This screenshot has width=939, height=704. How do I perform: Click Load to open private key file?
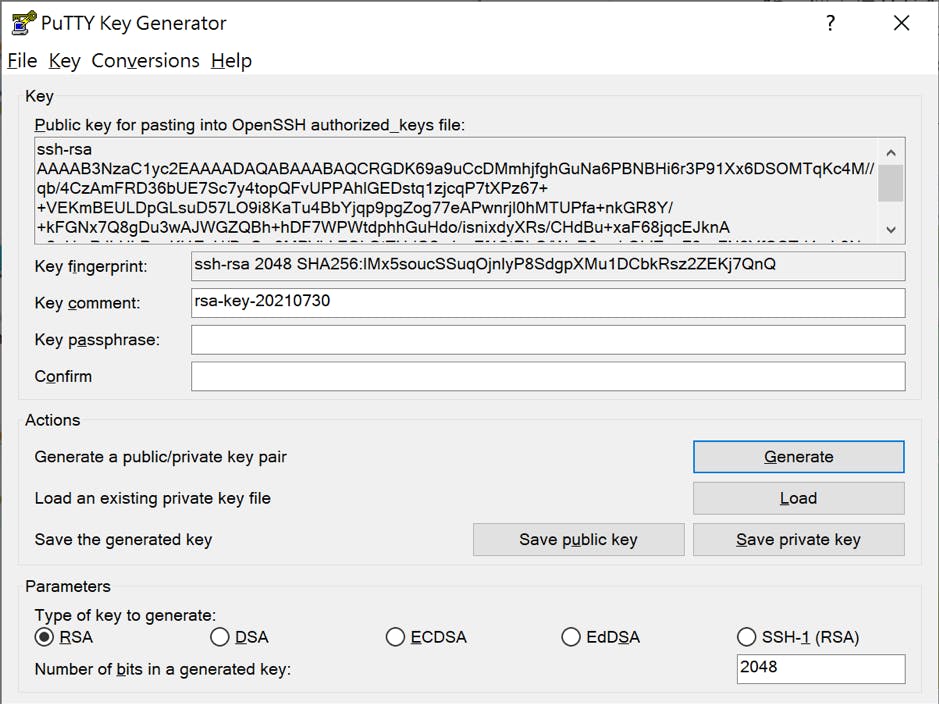pyautogui.click(x=798, y=498)
